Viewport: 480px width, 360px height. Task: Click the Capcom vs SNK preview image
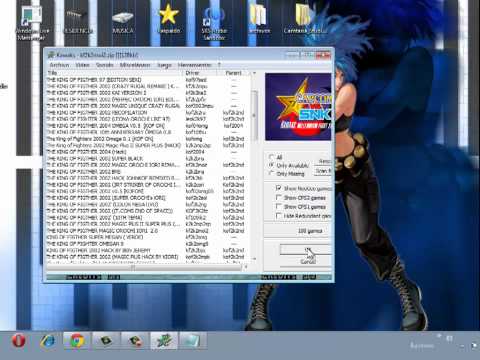tap(298, 107)
